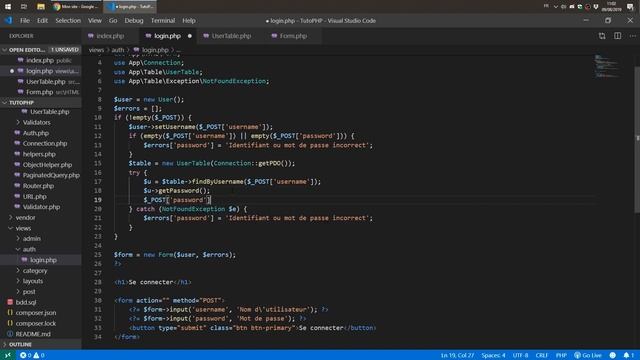Open the Go menu
This screenshot has height=360, width=640.
tap(113, 20)
